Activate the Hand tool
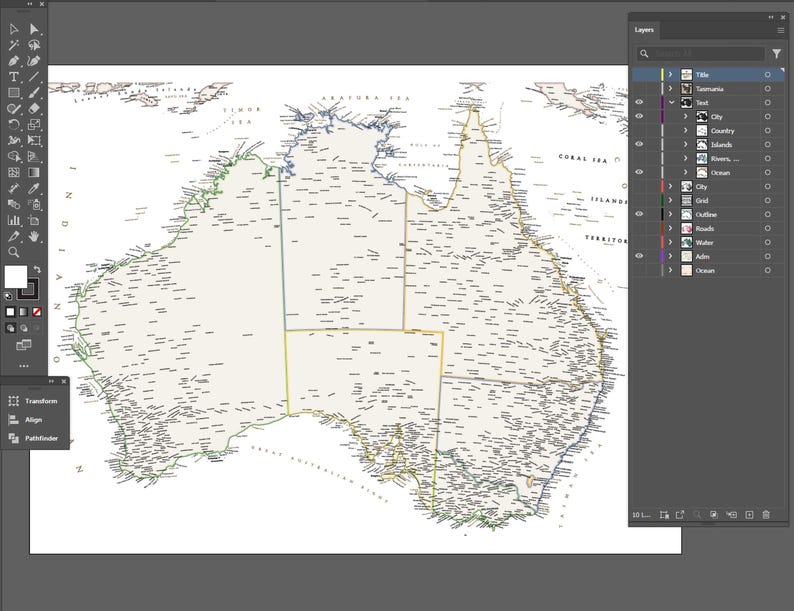This screenshot has width=794, height=611. pos(33,236)
